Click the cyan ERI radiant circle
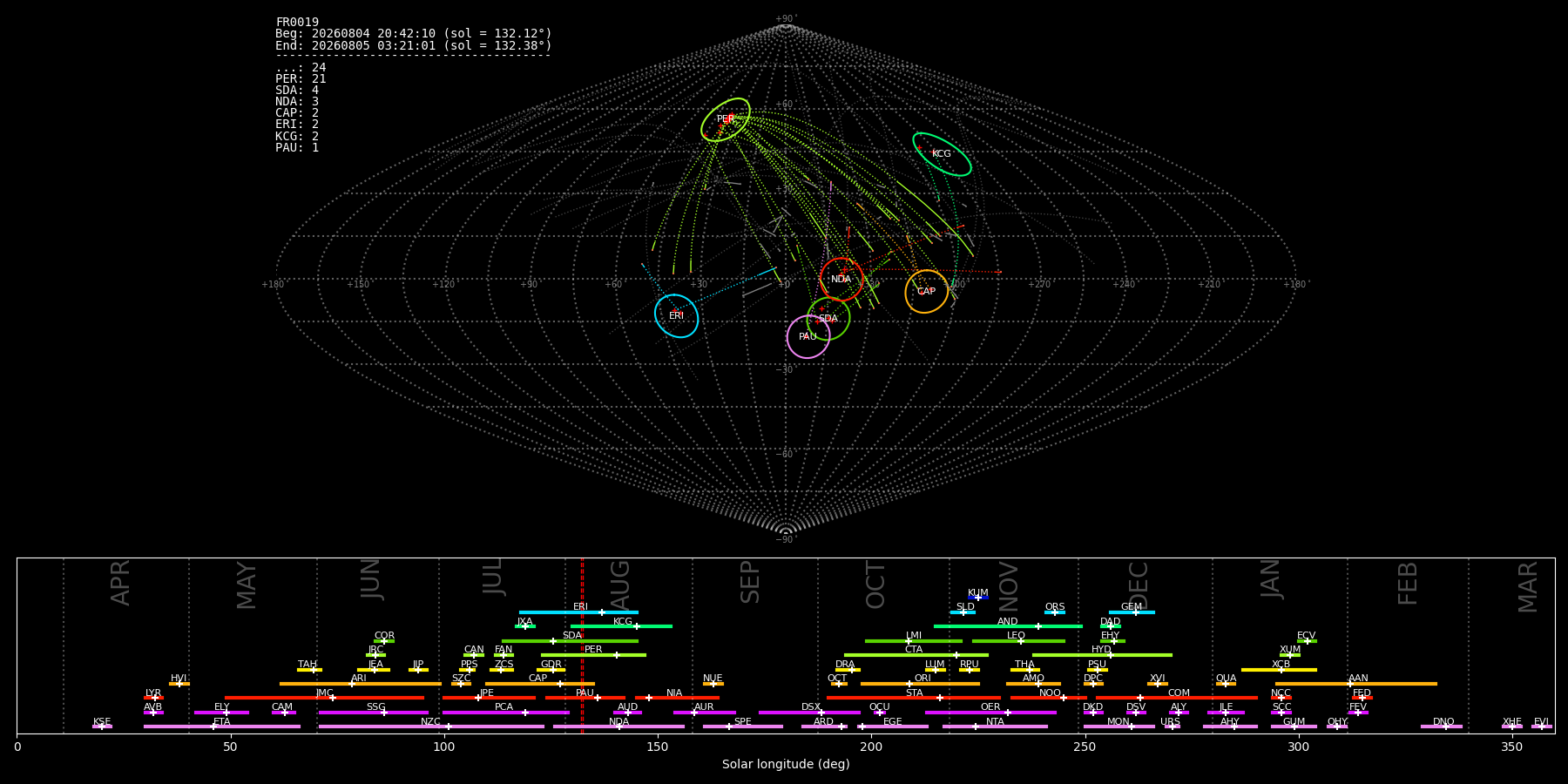This screenshot has height=784, width=1568. pyautogui.click(x=677, y=315)
